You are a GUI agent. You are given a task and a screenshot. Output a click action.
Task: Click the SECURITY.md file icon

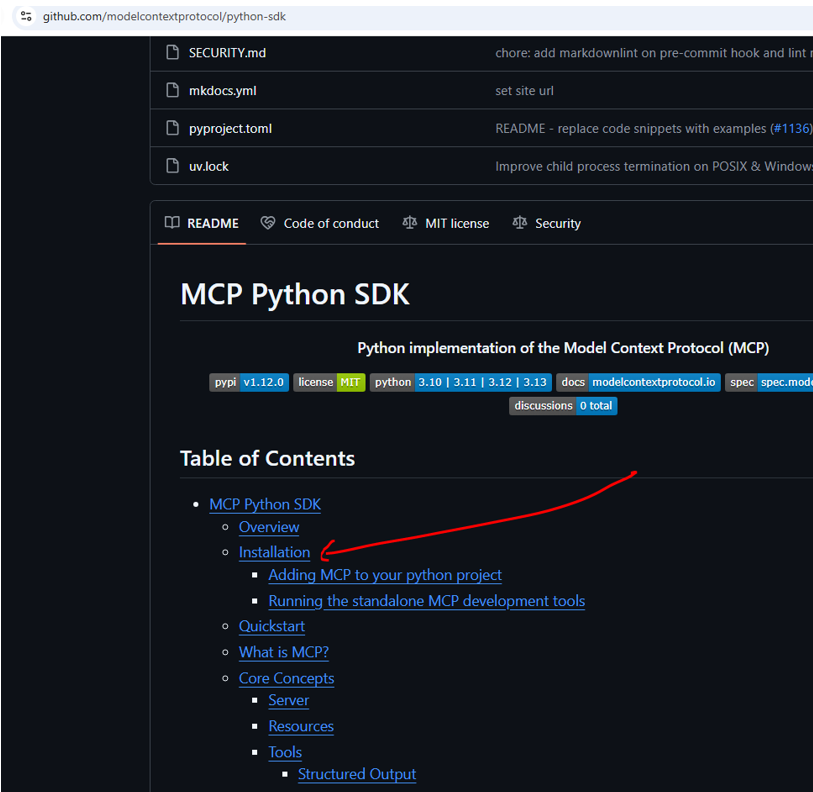[170, 53]
